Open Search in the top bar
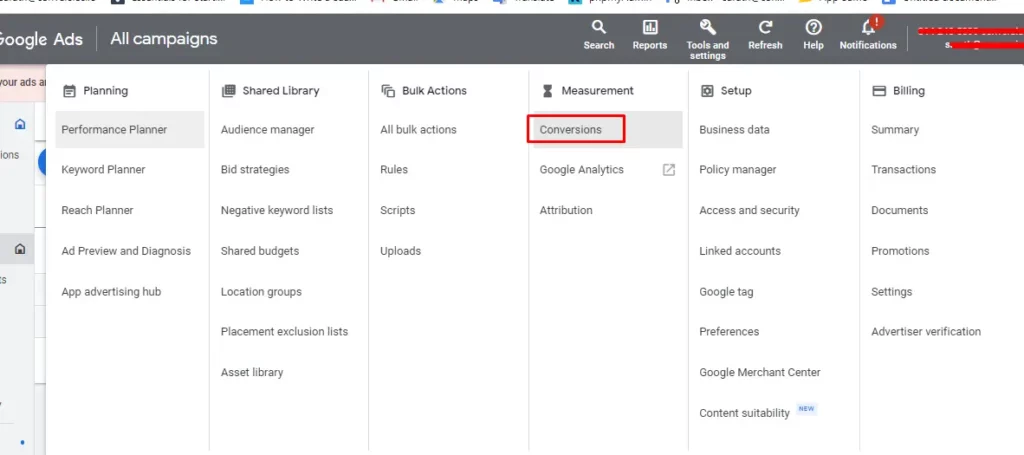Viewport: 1024px width, 455px height. point(598,35)
